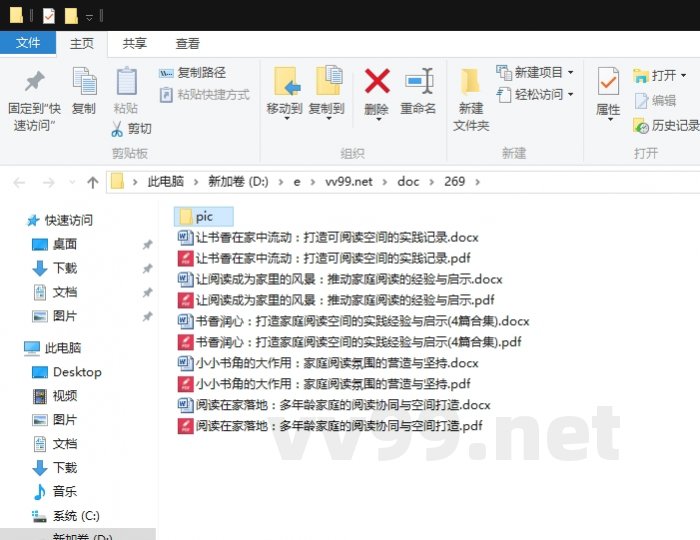700x540 pixels.
Task: Click This PC (此电脑) in address bar
Action: pos(166,182)
